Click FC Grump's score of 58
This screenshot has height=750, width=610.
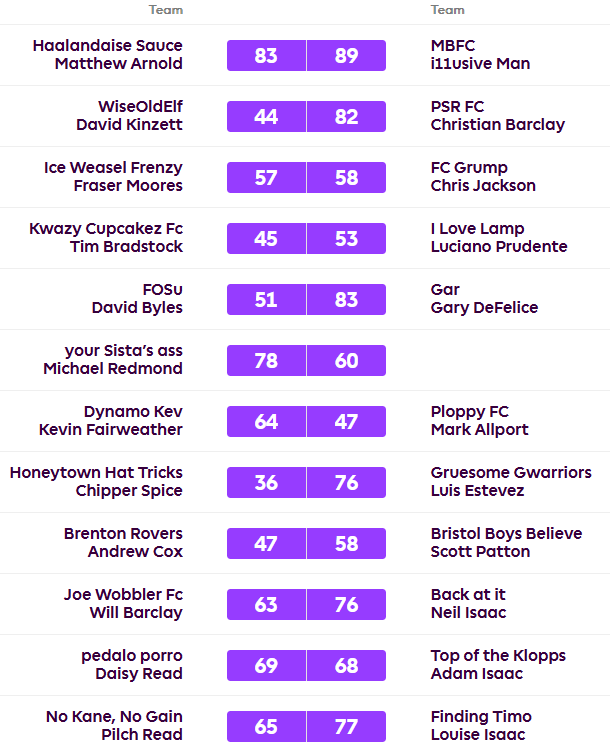347,178
